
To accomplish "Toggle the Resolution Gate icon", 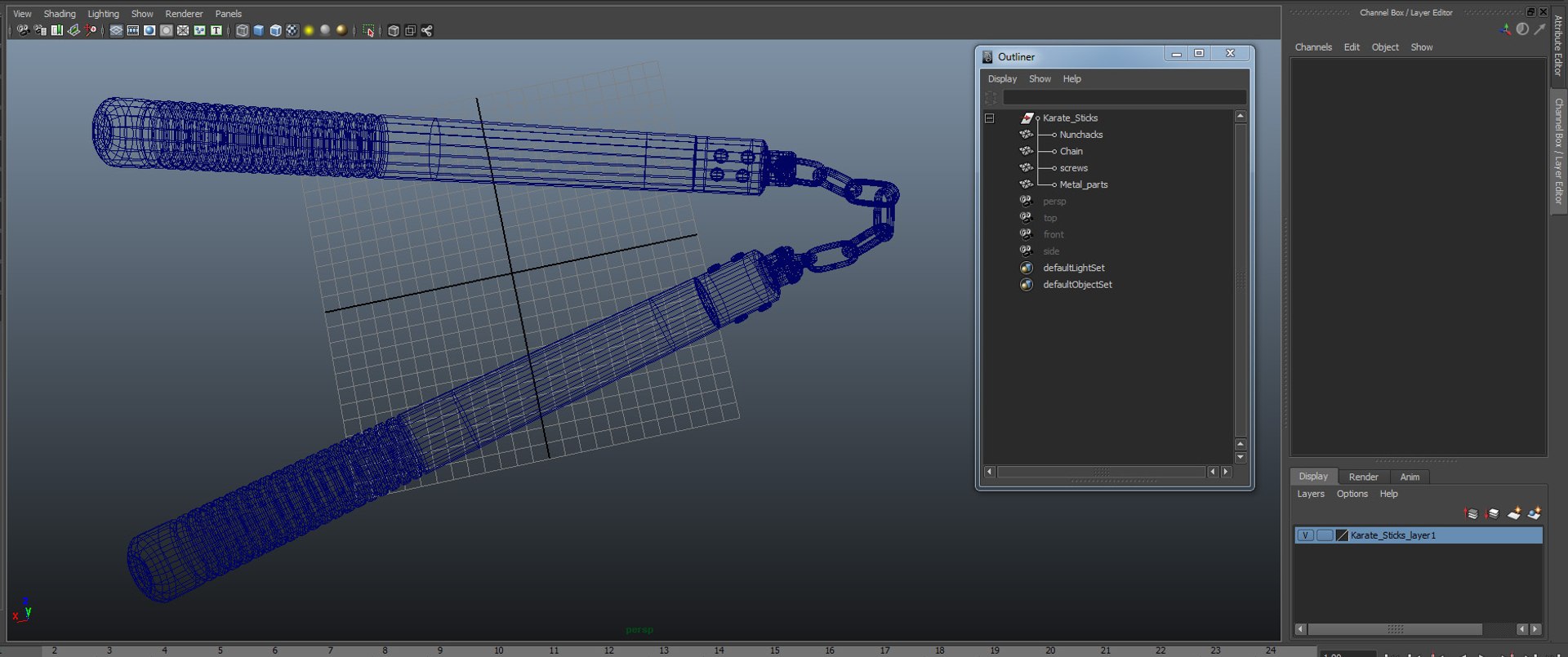I will [x=149, y=30].
